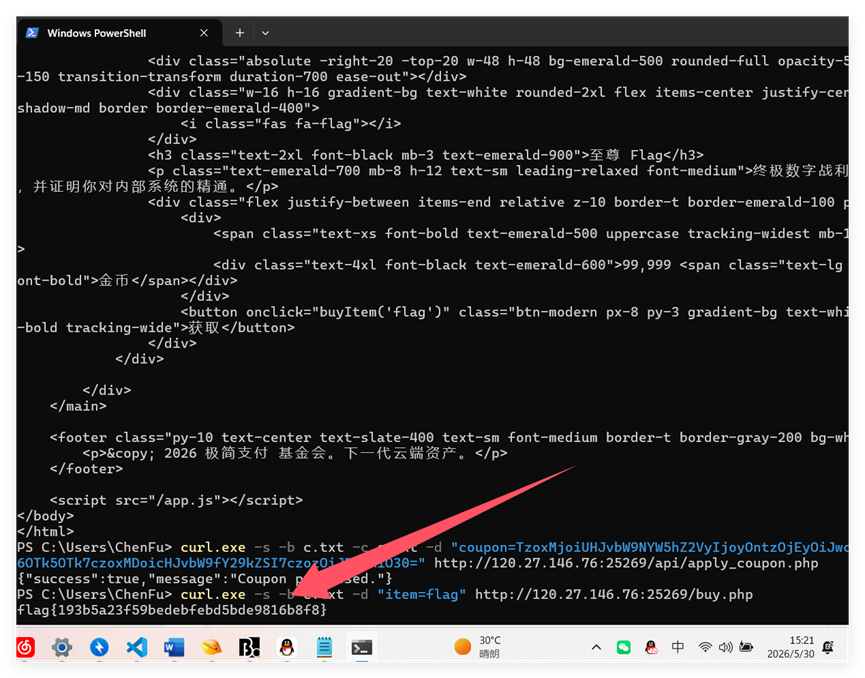Click the apply_coupon.php URL text
Viewport: 865px width, 678px height.
pyautogui.click(x=626, y=563)
